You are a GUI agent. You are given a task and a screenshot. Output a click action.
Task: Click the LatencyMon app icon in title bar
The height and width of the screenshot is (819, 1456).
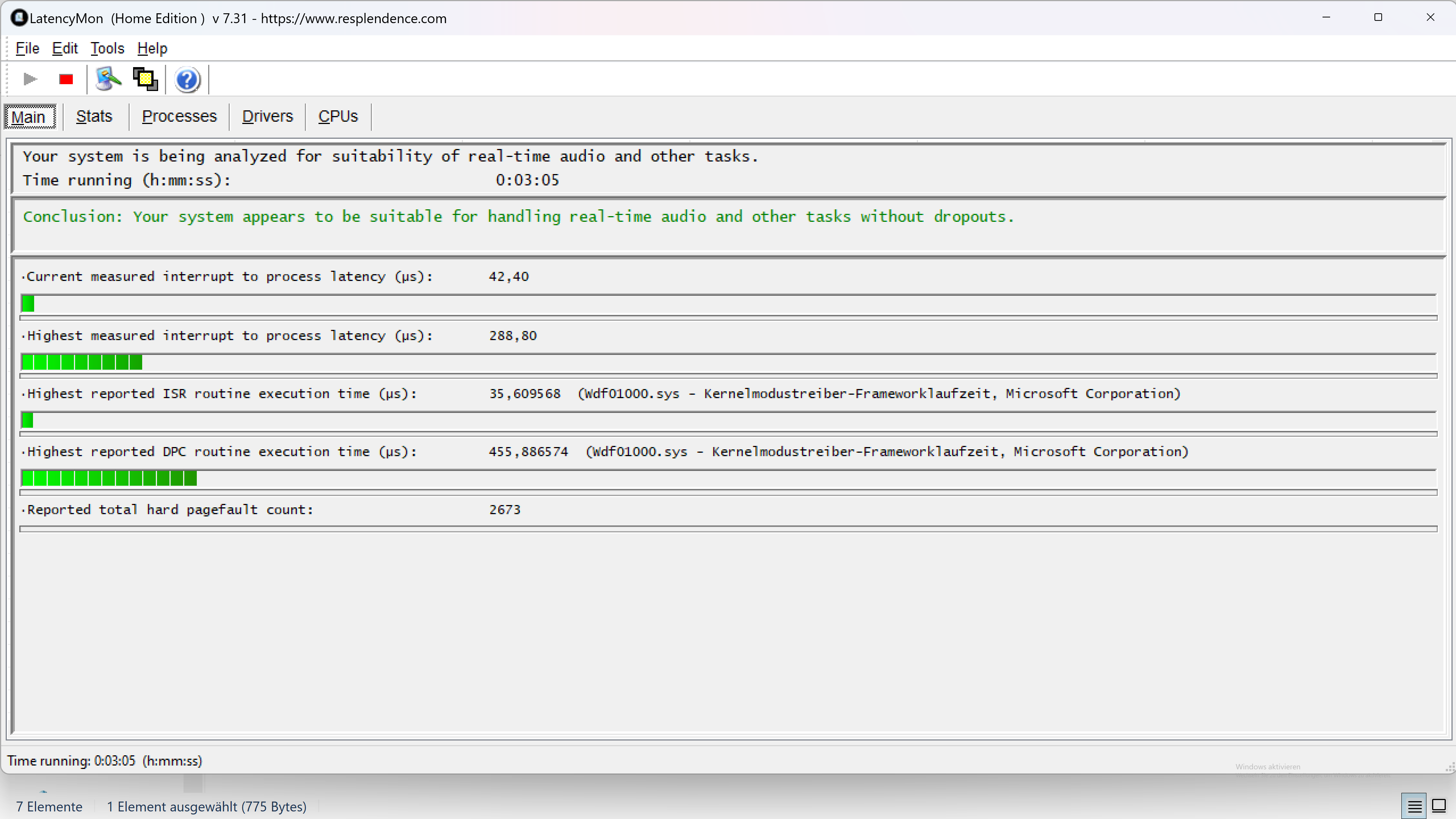pyautogui.click(x=19, y=18)
